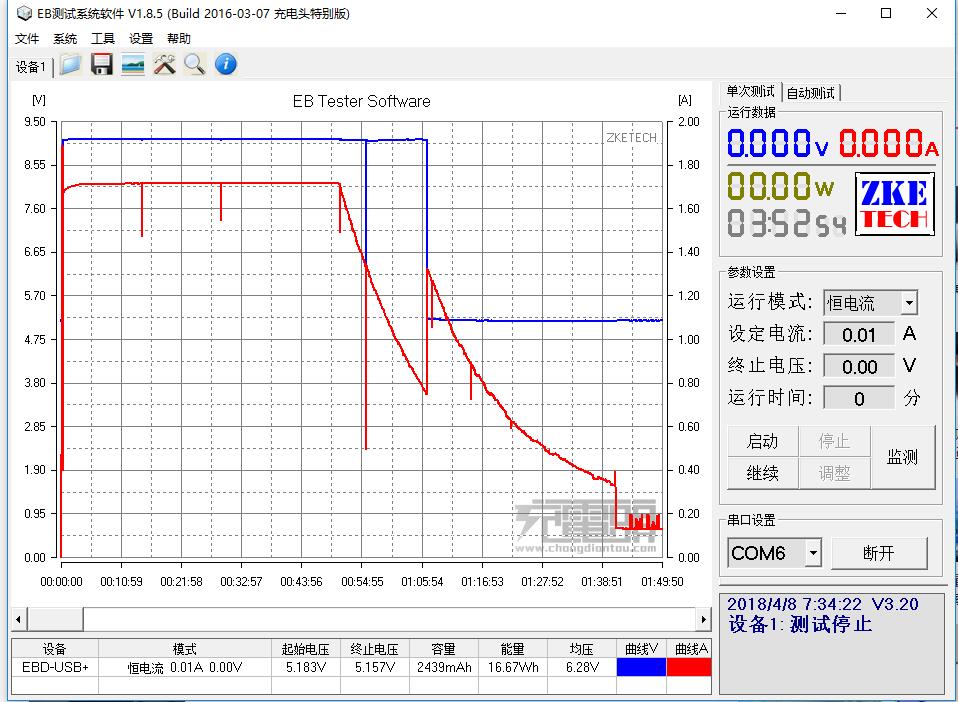Export a screenshot via the image toolbar icon

133,63
